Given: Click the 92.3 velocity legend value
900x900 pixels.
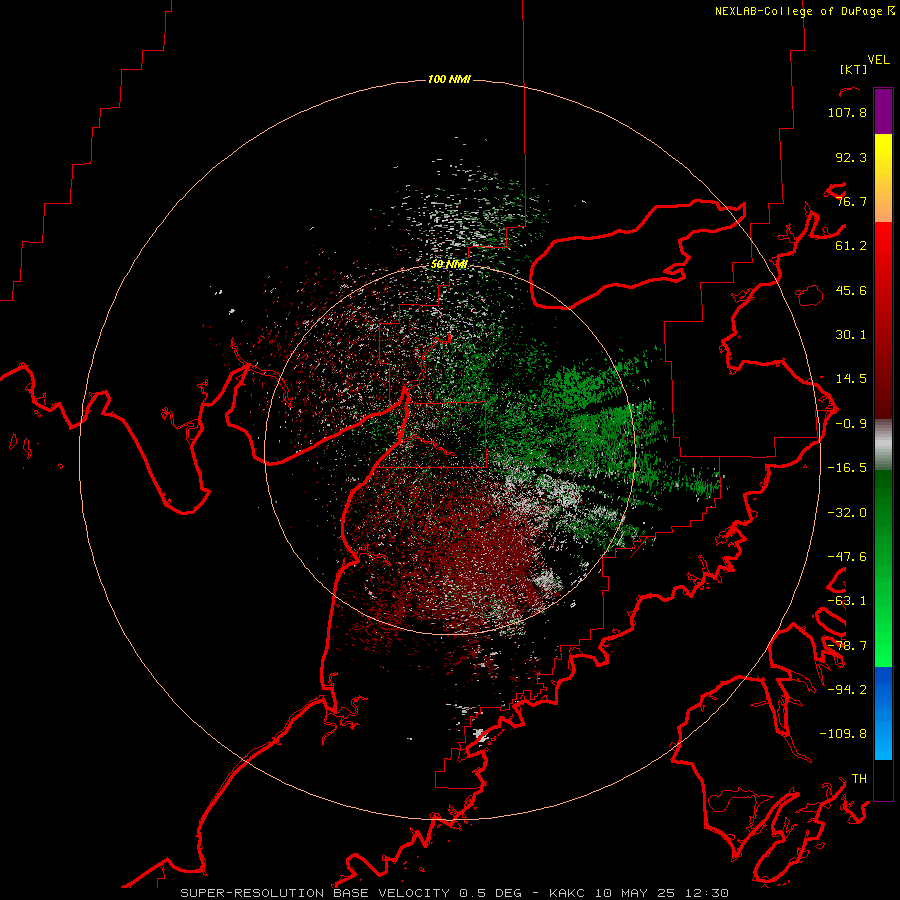Looking at the screenshot, I should (851, 157).
